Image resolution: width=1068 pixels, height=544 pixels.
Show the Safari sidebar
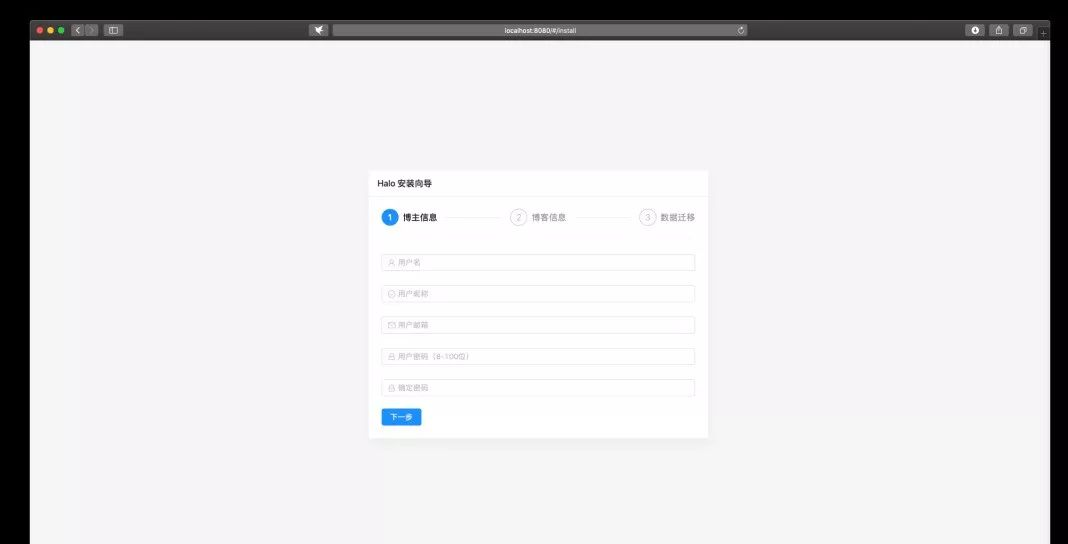[113, 30]
